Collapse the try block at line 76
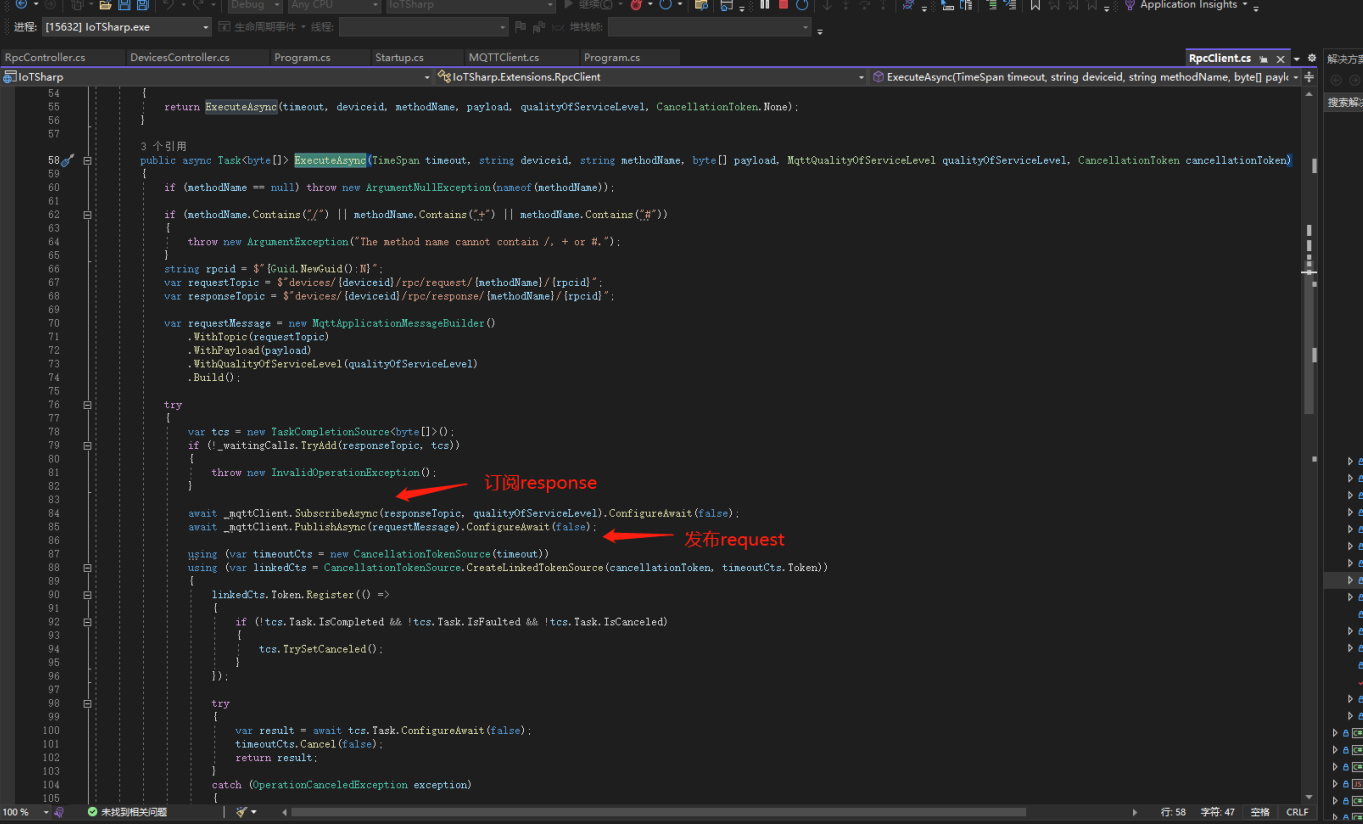 pos(85,404)
